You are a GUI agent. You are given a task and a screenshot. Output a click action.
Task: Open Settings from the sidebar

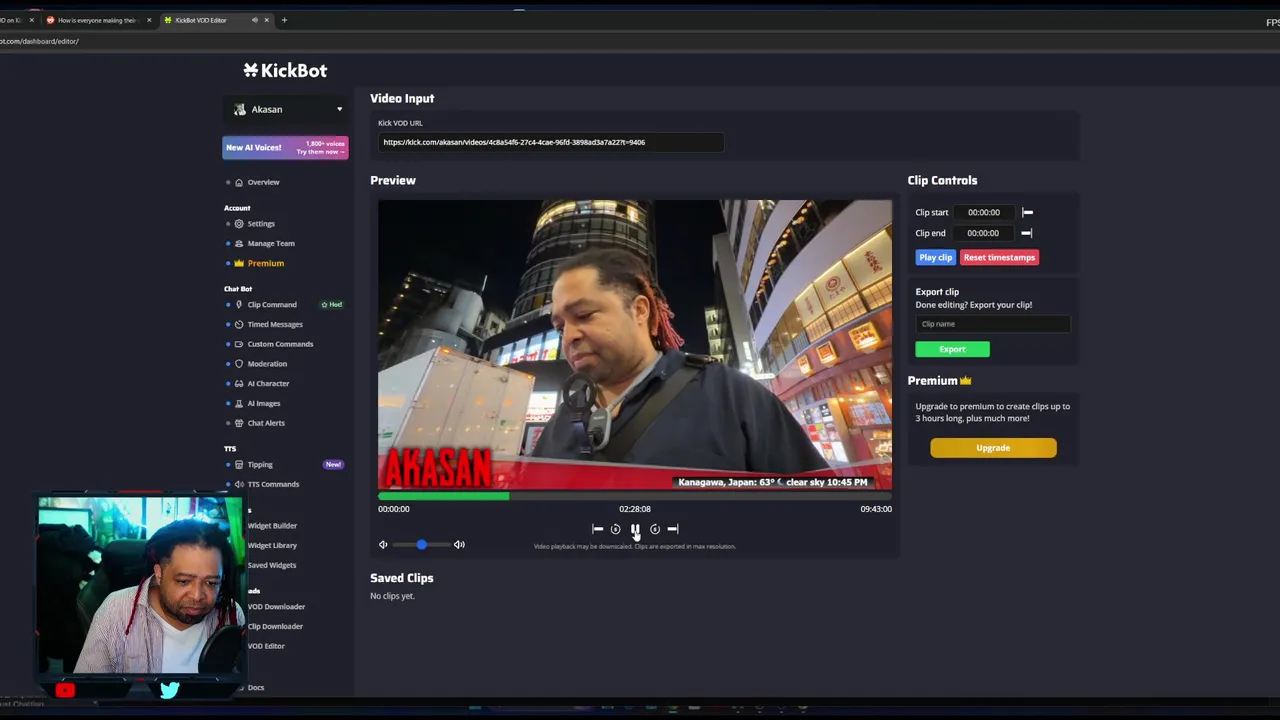pos(261,224)
